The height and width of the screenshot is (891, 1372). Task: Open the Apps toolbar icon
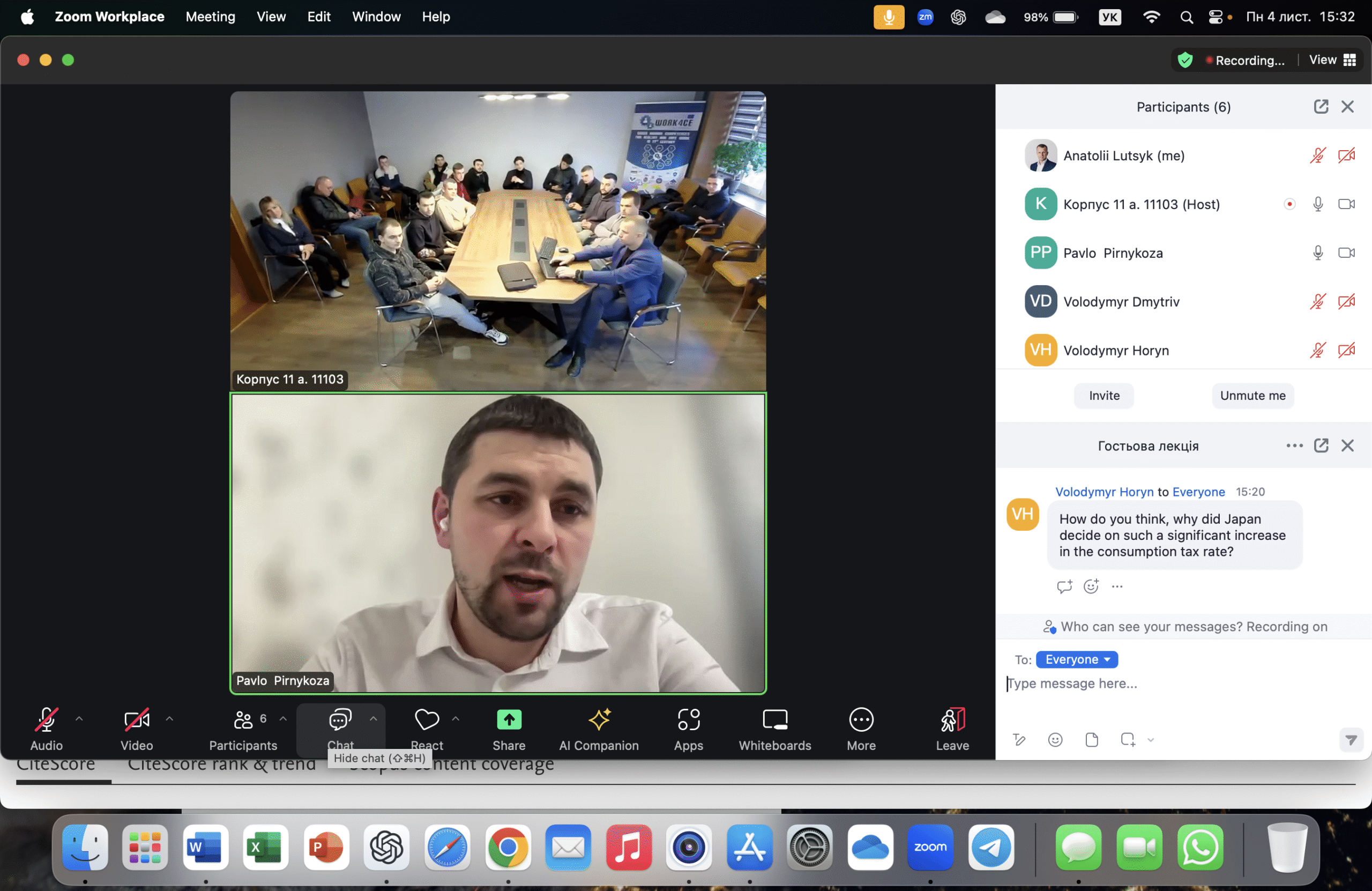(688, 720)
